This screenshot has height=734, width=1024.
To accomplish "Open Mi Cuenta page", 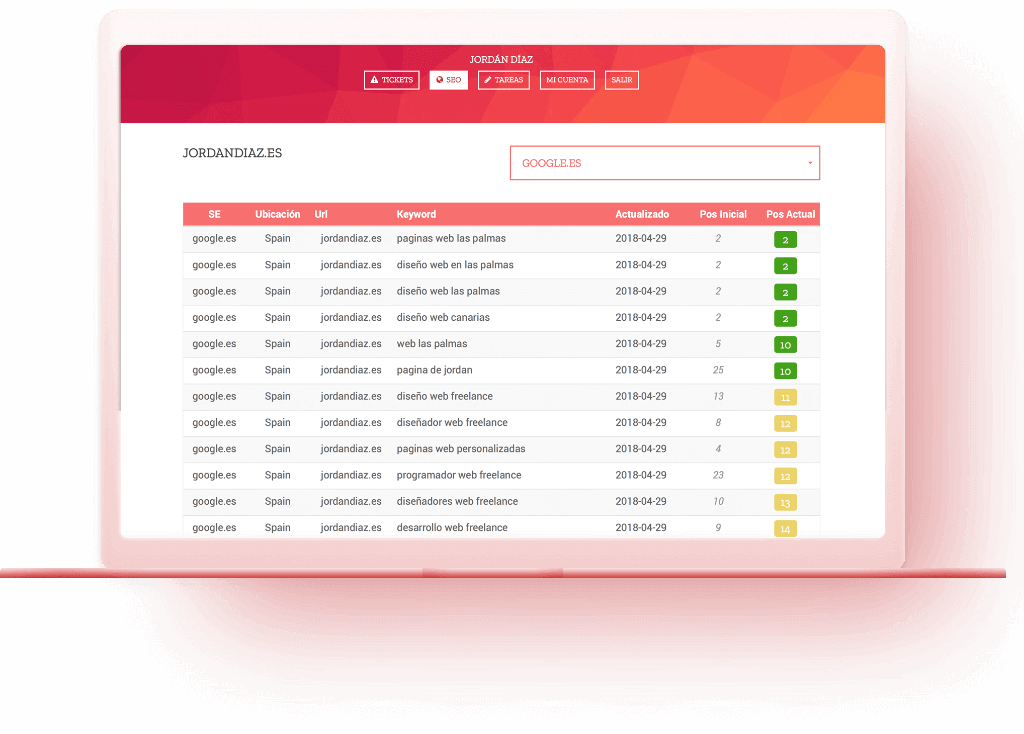I will point(567,80).
